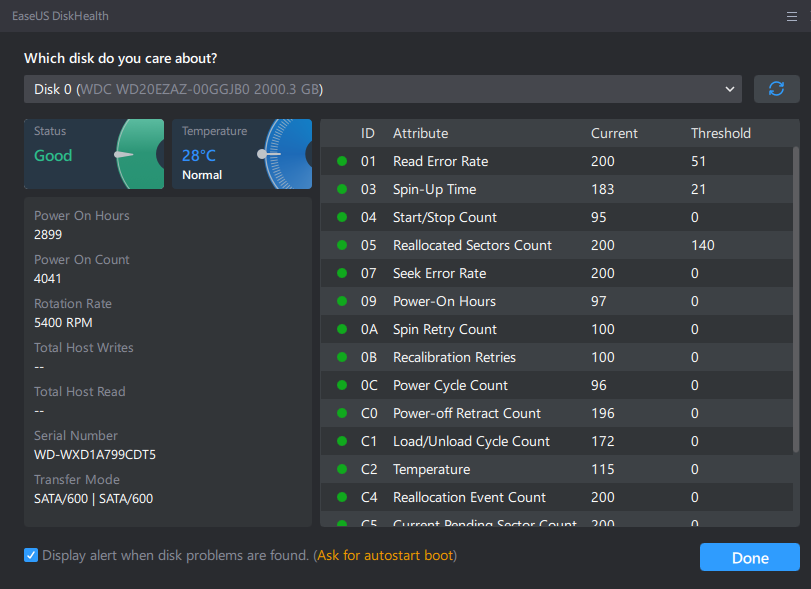Click the Current value 183
The image size is (811, 589).
click(603, 189)
